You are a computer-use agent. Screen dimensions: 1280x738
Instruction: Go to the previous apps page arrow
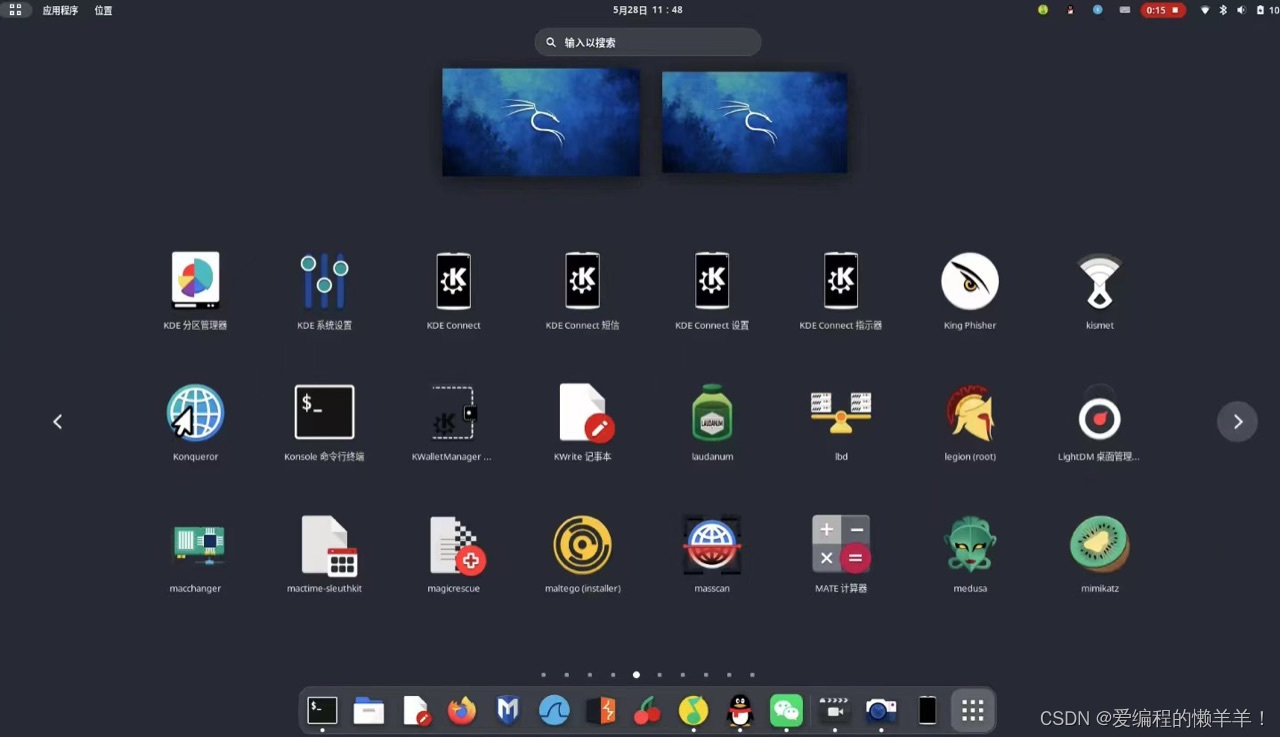point(58,421)
